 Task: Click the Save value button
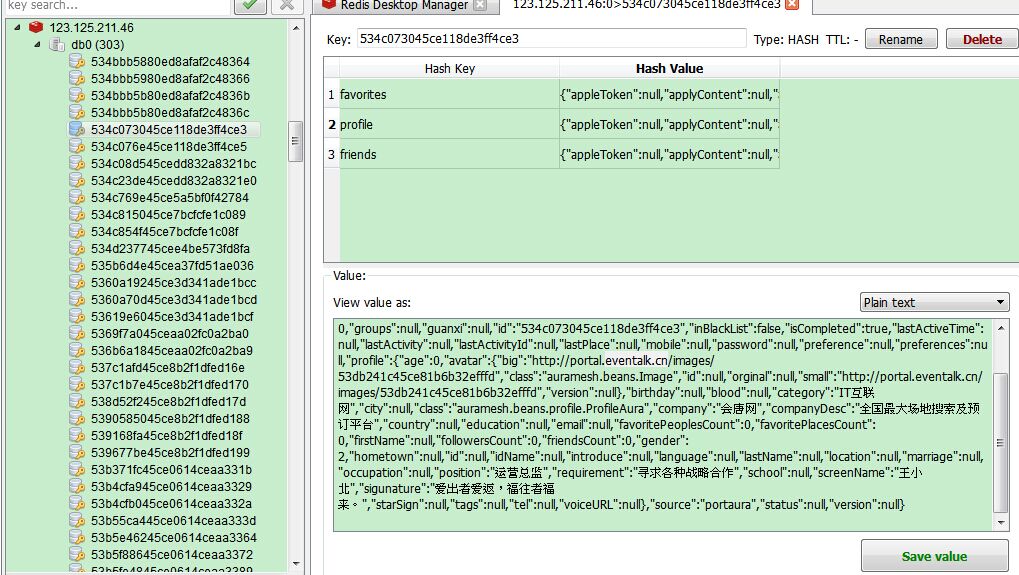pos(934,556)
